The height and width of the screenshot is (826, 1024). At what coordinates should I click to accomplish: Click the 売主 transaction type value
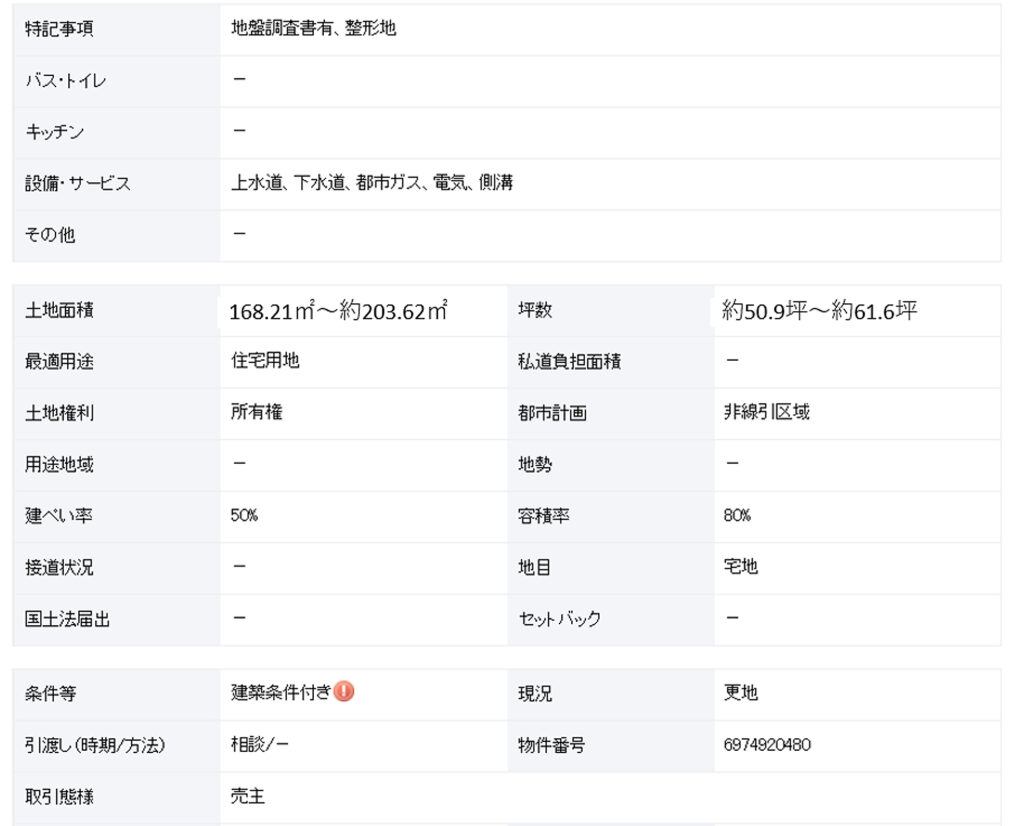coord(248,796)
